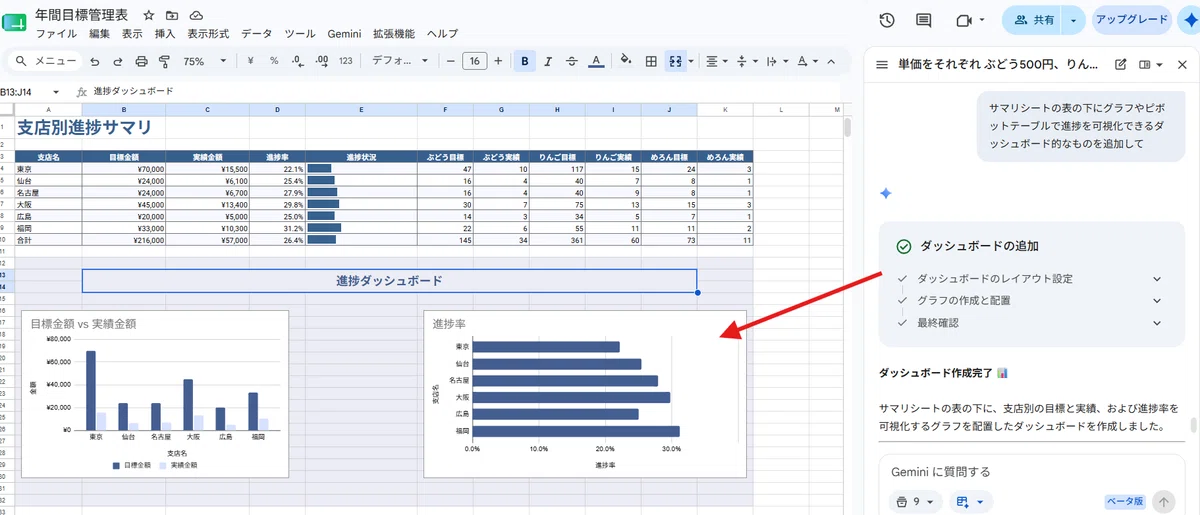Screen dimensions: 1200x515
Task: Print the spreadsheet
Action: tap(141, 61)
